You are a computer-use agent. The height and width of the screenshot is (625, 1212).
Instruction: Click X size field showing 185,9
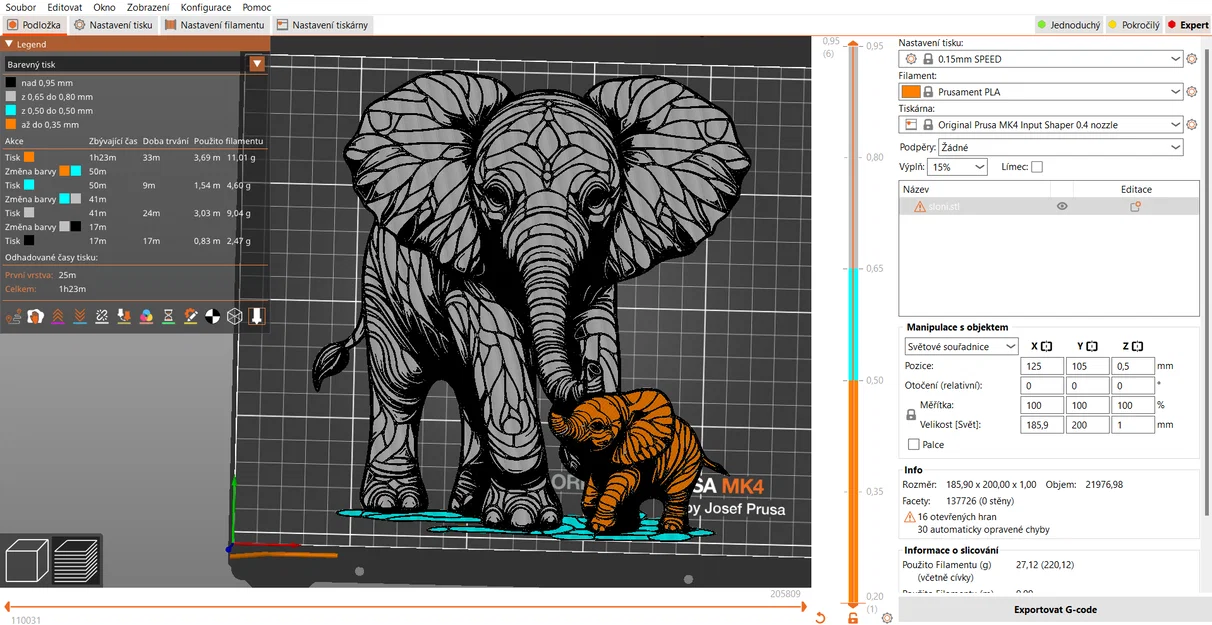click(1043, 425)
